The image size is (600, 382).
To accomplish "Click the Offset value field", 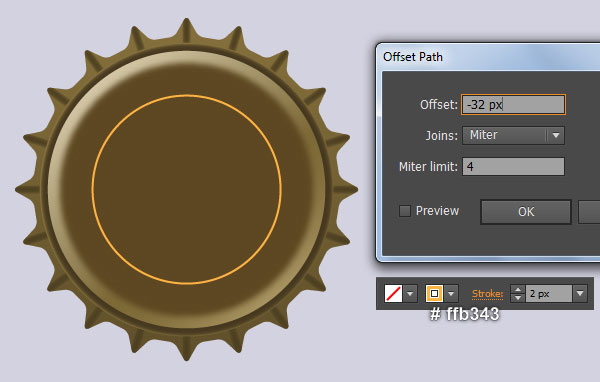I will (x=513, y=104).
